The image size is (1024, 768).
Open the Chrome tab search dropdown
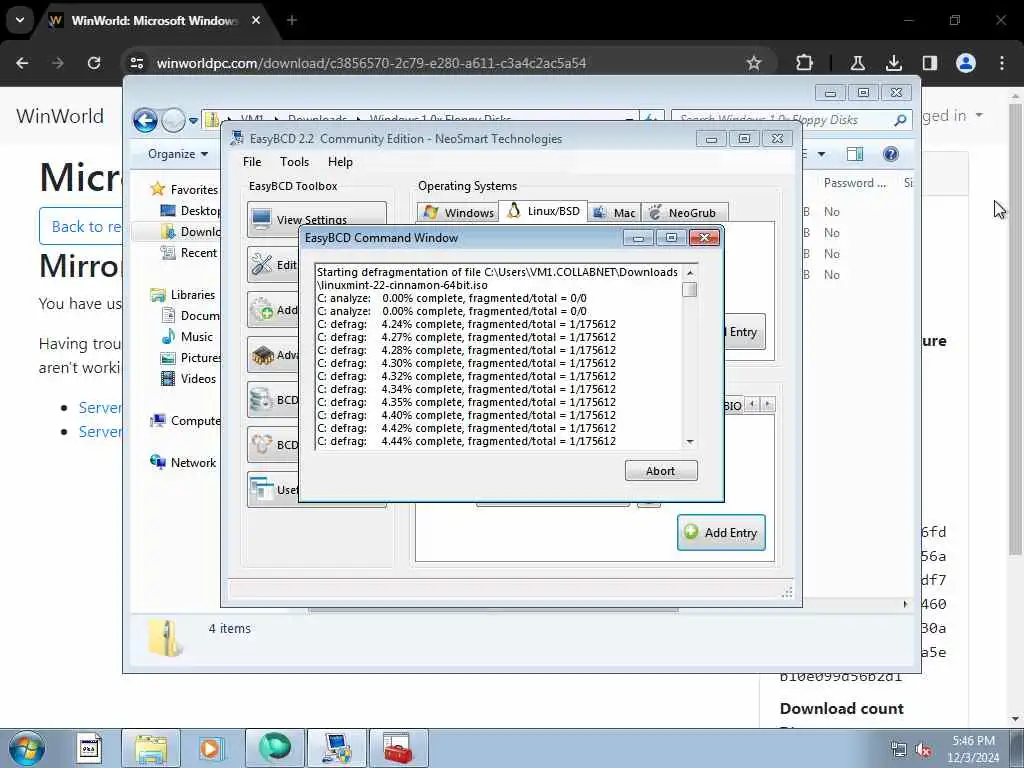[20, 20]
